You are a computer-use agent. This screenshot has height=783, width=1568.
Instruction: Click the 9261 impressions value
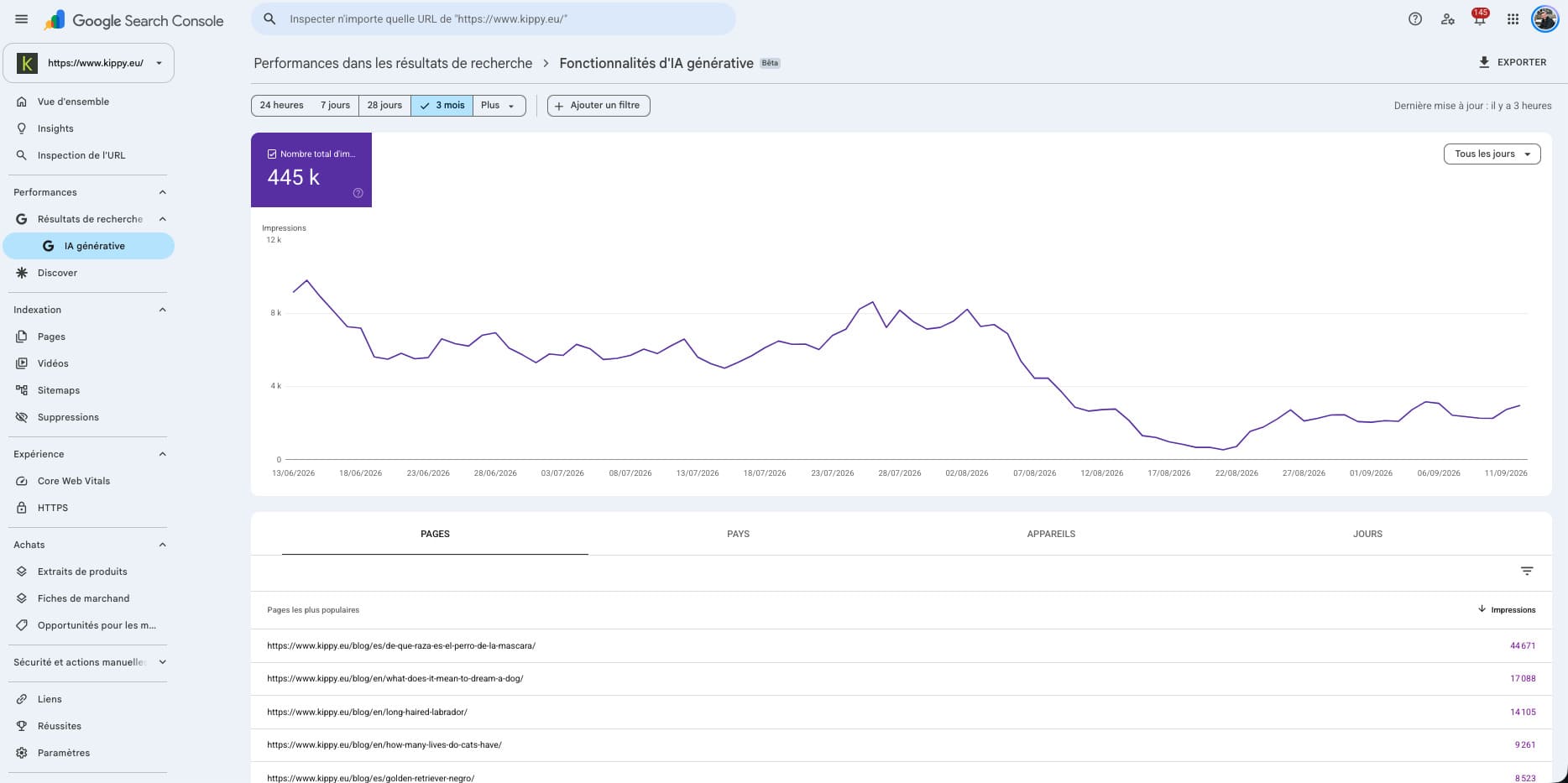tap(1525, 745)
